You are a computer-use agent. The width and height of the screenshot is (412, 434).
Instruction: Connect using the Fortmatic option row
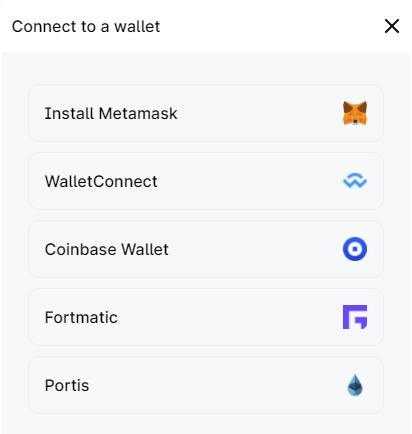pos(206,317)
